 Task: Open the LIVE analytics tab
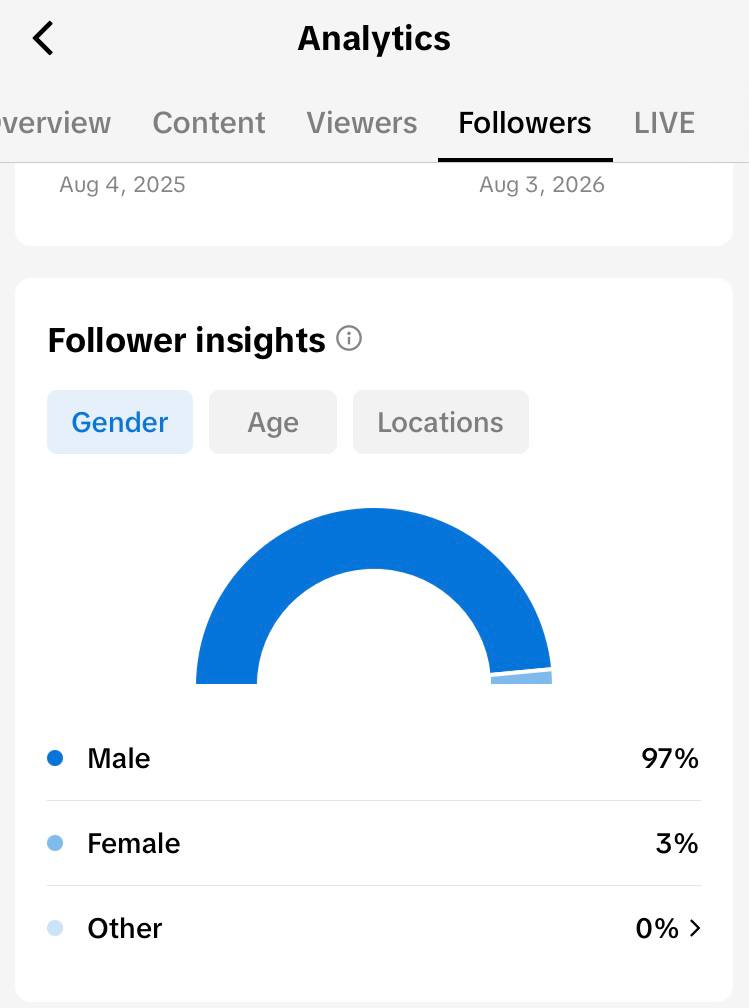664,123
